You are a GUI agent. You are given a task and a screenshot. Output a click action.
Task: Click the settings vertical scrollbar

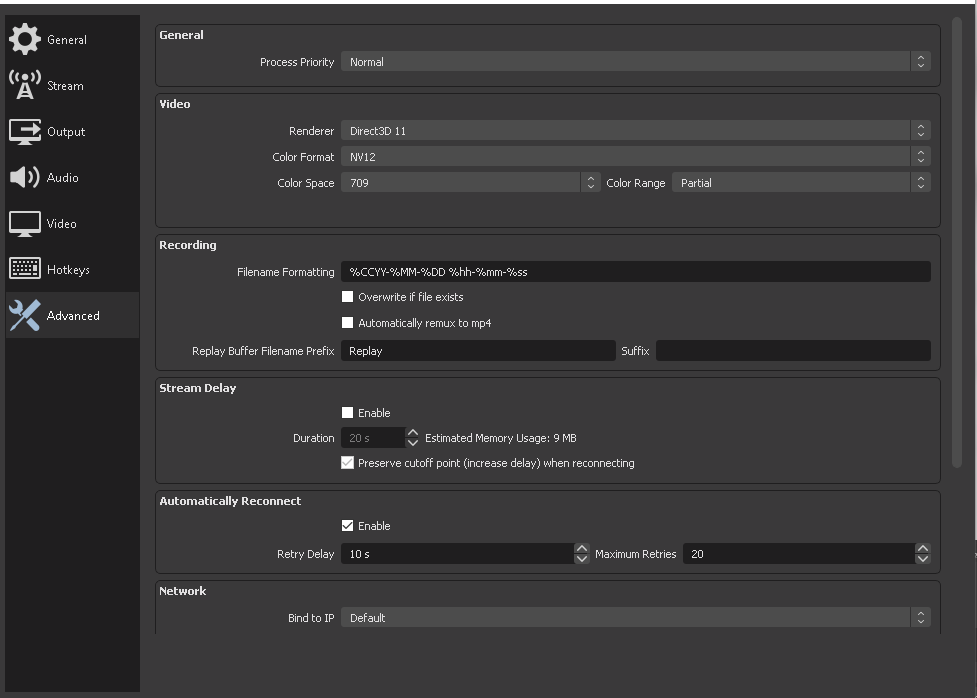click(957, 250)
